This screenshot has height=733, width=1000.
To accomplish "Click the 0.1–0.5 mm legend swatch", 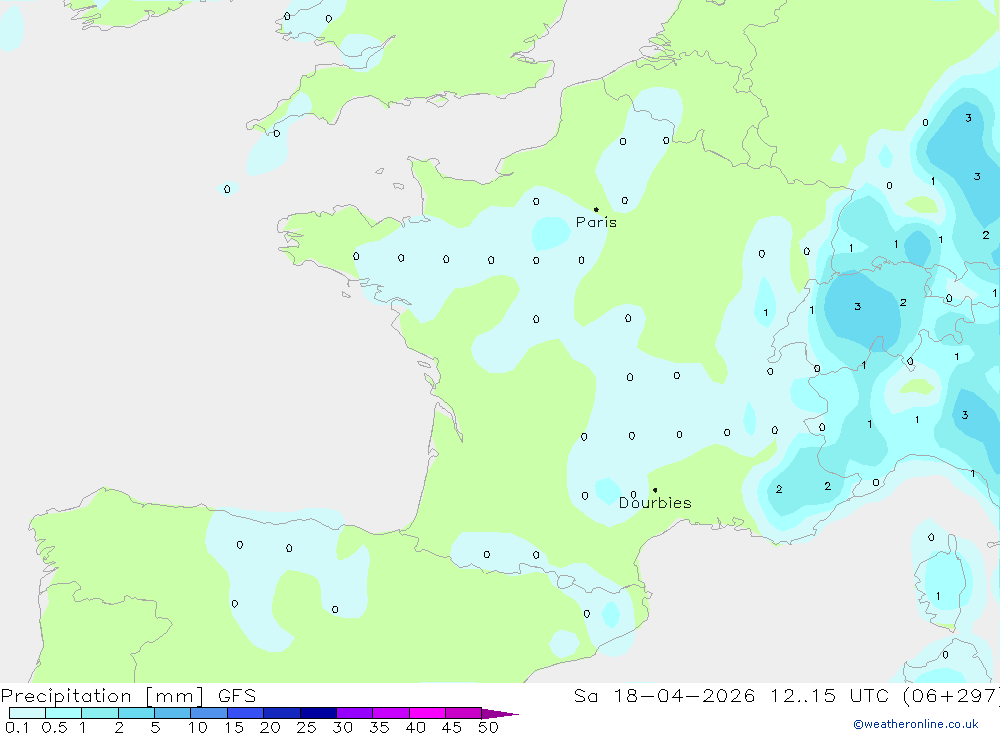I will click(x=27, y=713).
